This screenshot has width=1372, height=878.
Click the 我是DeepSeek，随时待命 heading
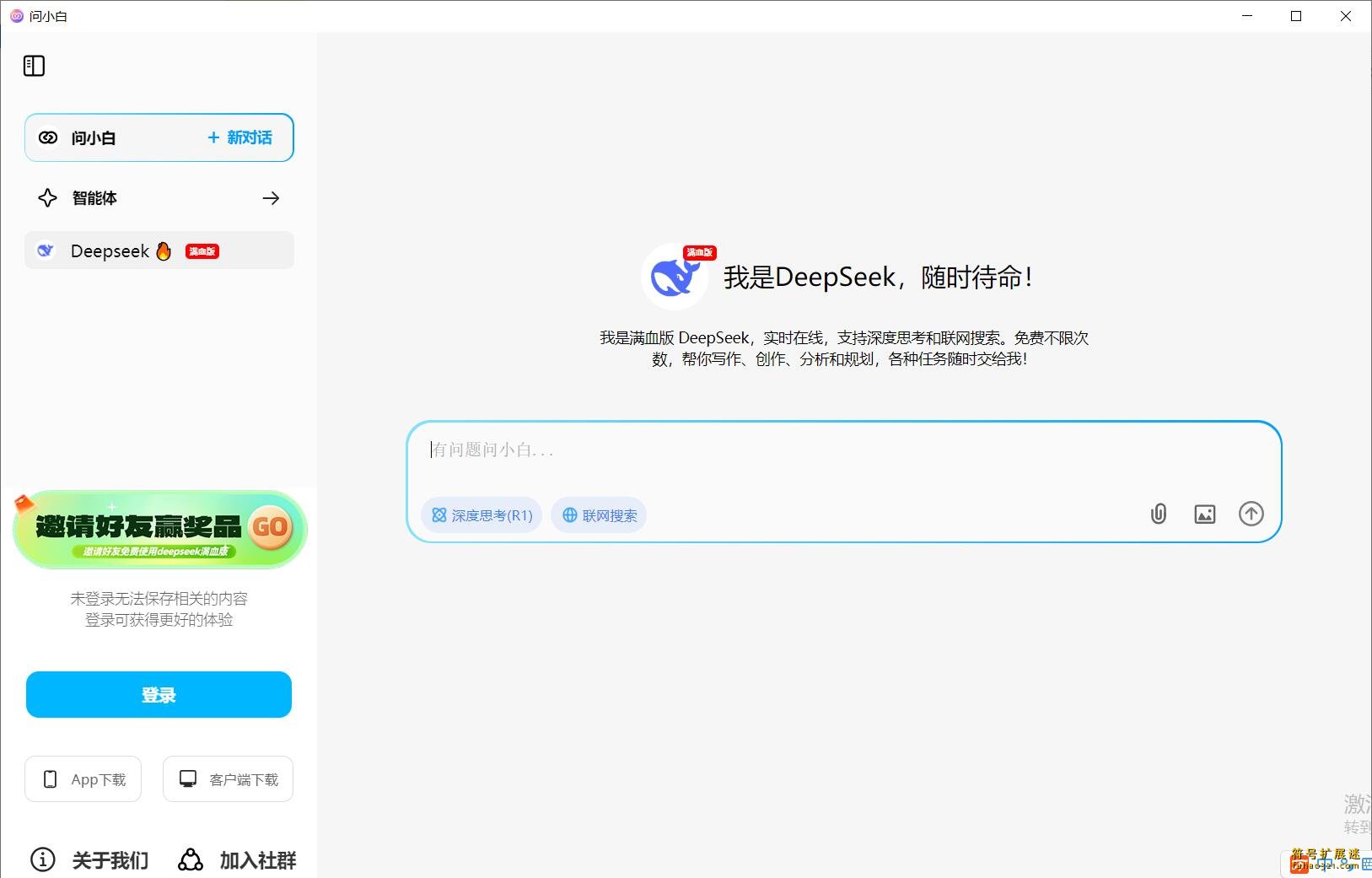tap(879, 277)
